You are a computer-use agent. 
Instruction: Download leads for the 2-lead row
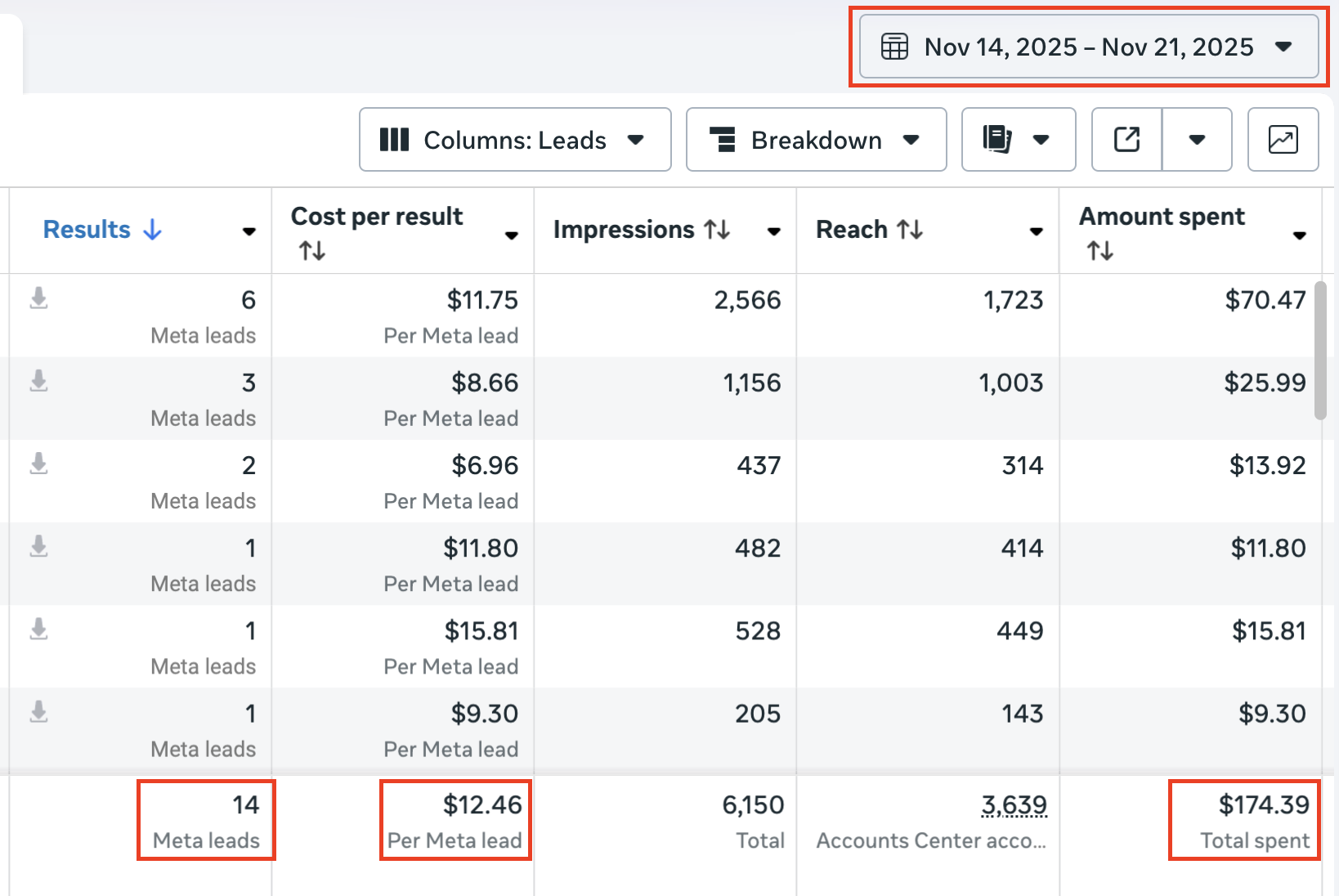38,464
